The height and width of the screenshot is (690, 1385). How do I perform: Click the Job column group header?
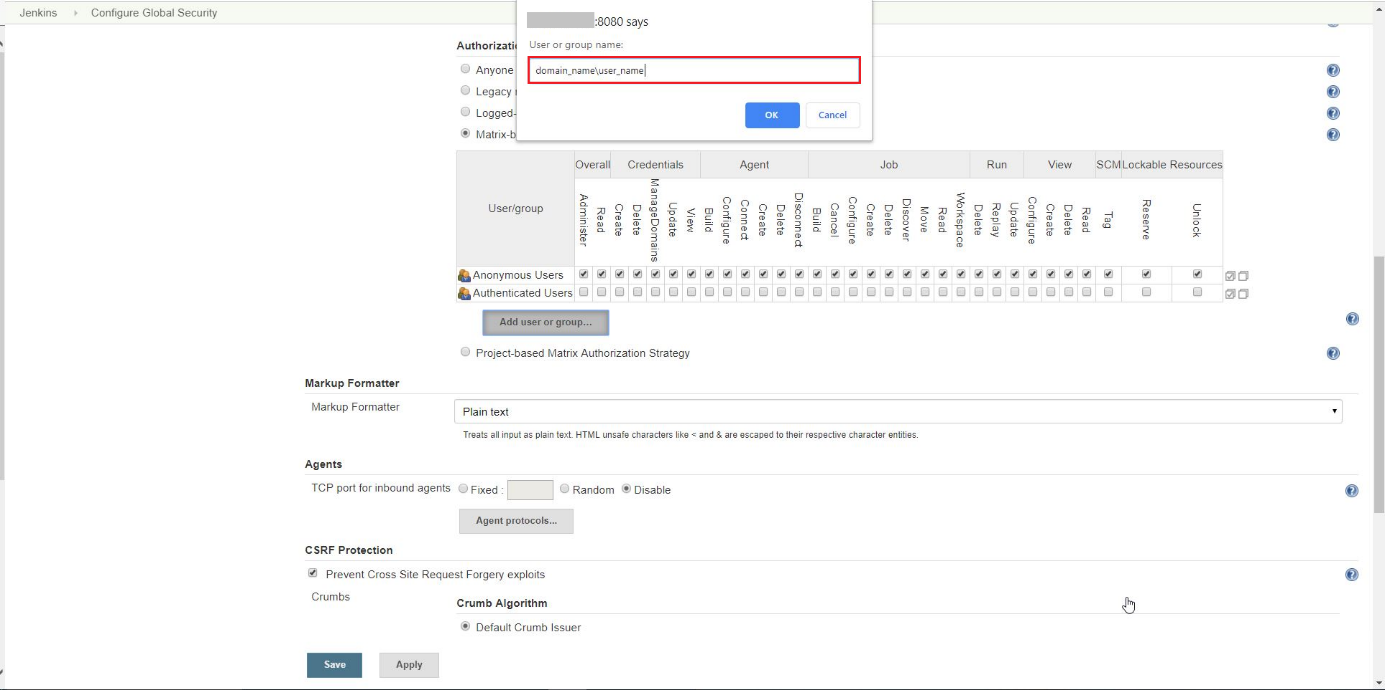[x=889, y=165]
